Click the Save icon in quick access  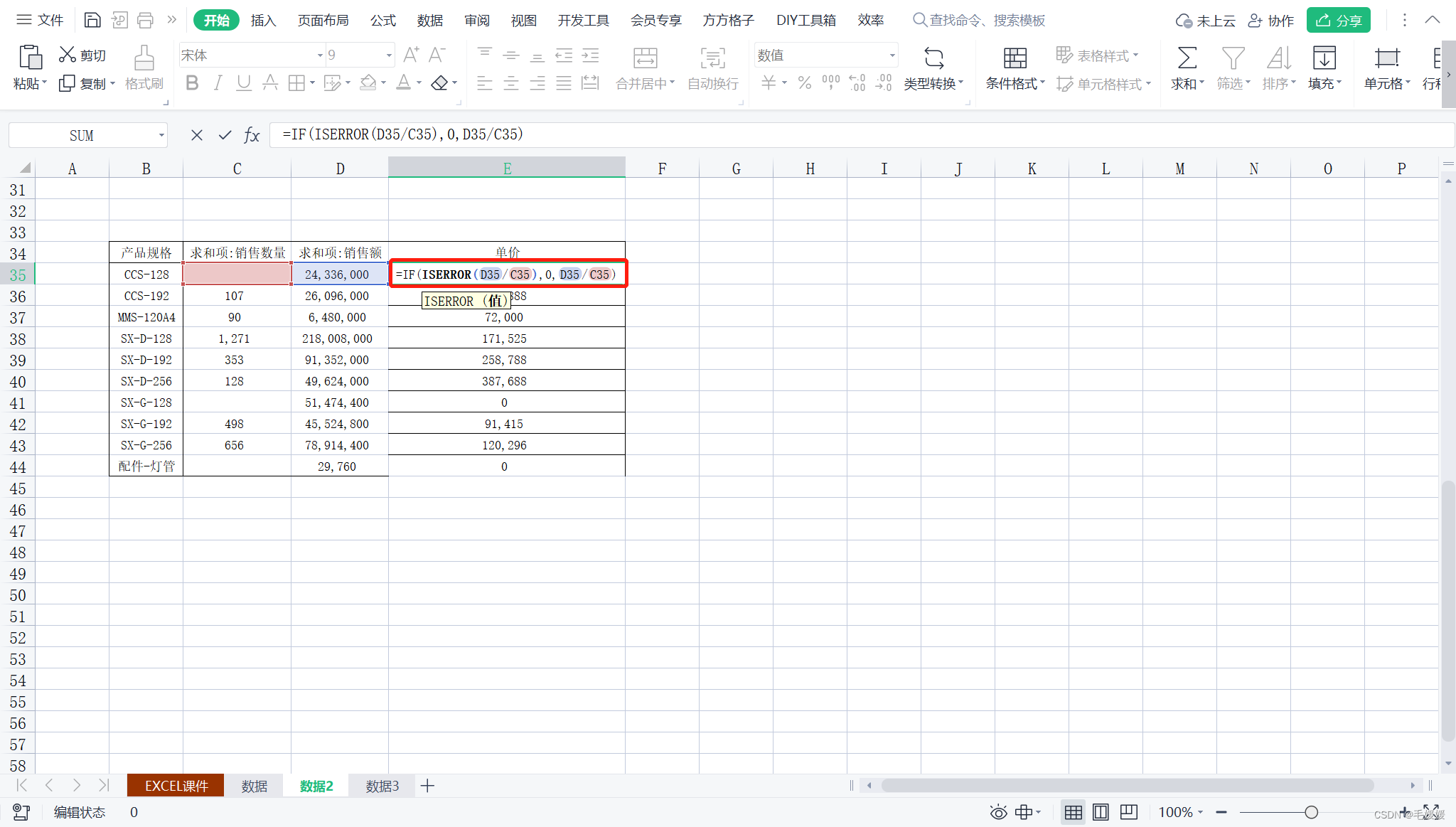[x=92, y=20]
